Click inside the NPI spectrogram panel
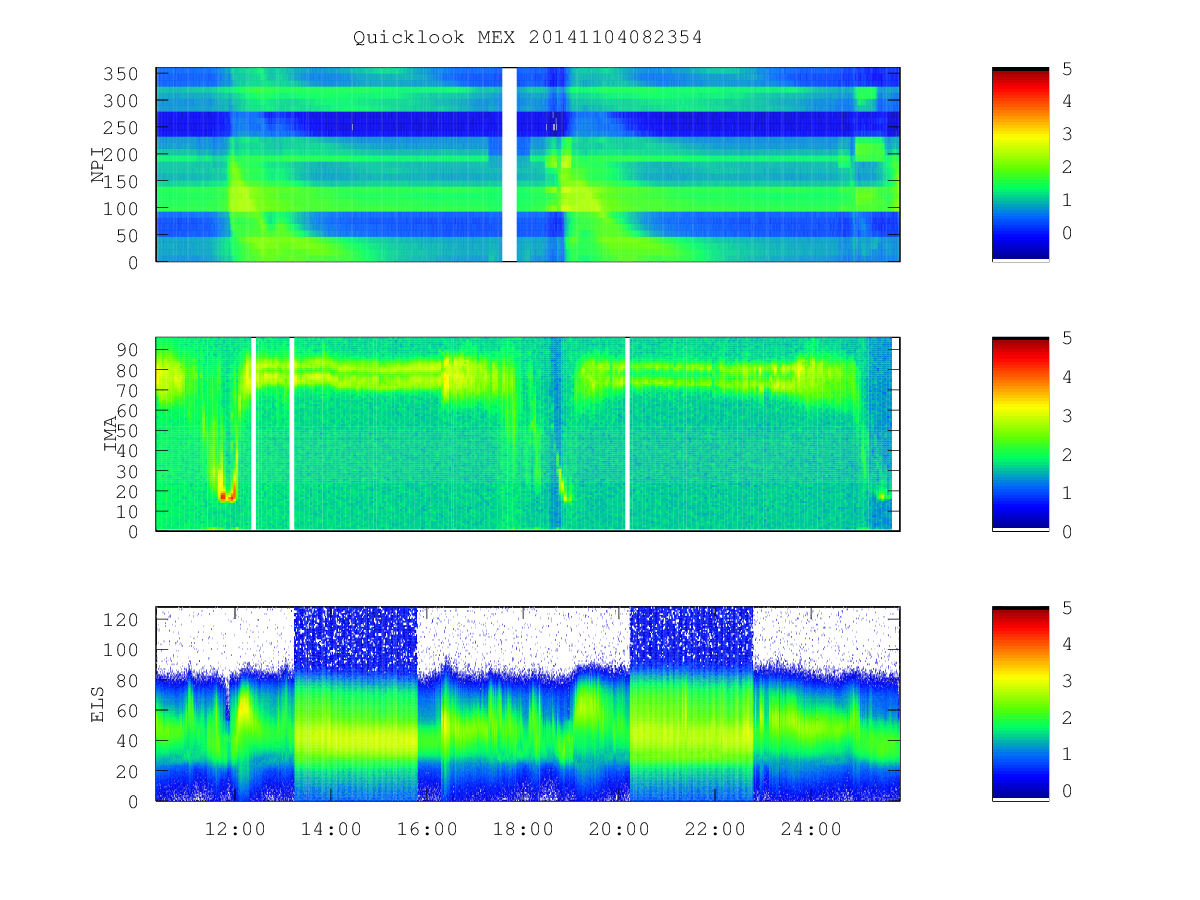This screenshot has height=900, width=1200. coord(528,165)
